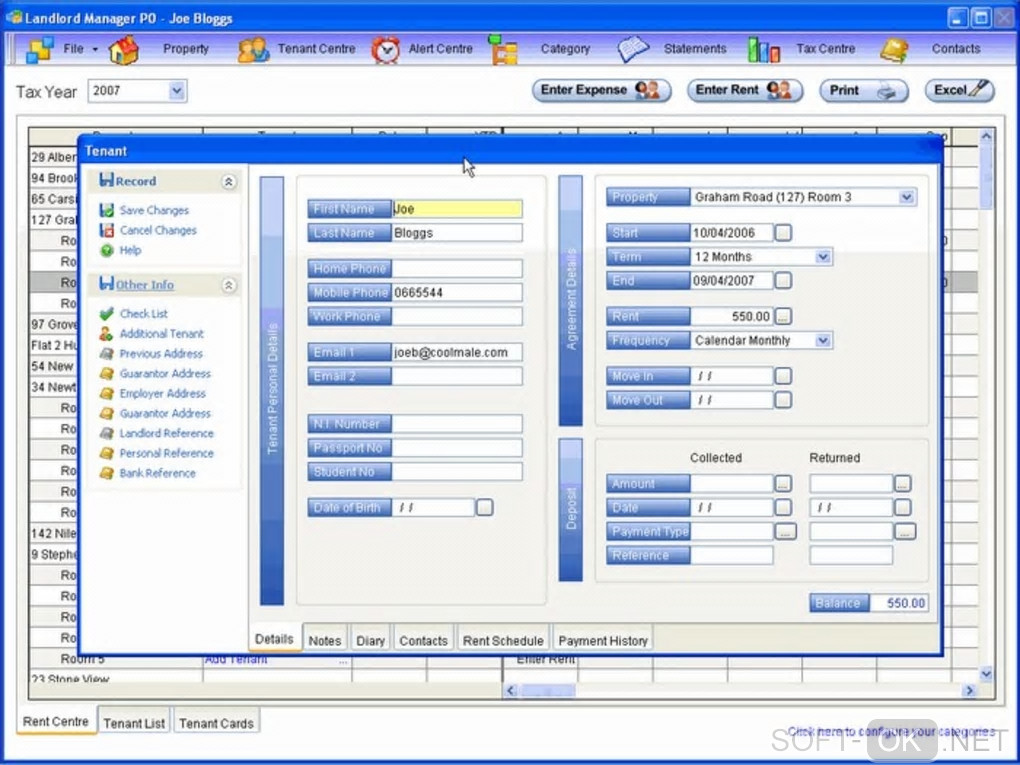Switch to the Diary tab
This screenshot has width=1020, height=765.
pos(370,641)
